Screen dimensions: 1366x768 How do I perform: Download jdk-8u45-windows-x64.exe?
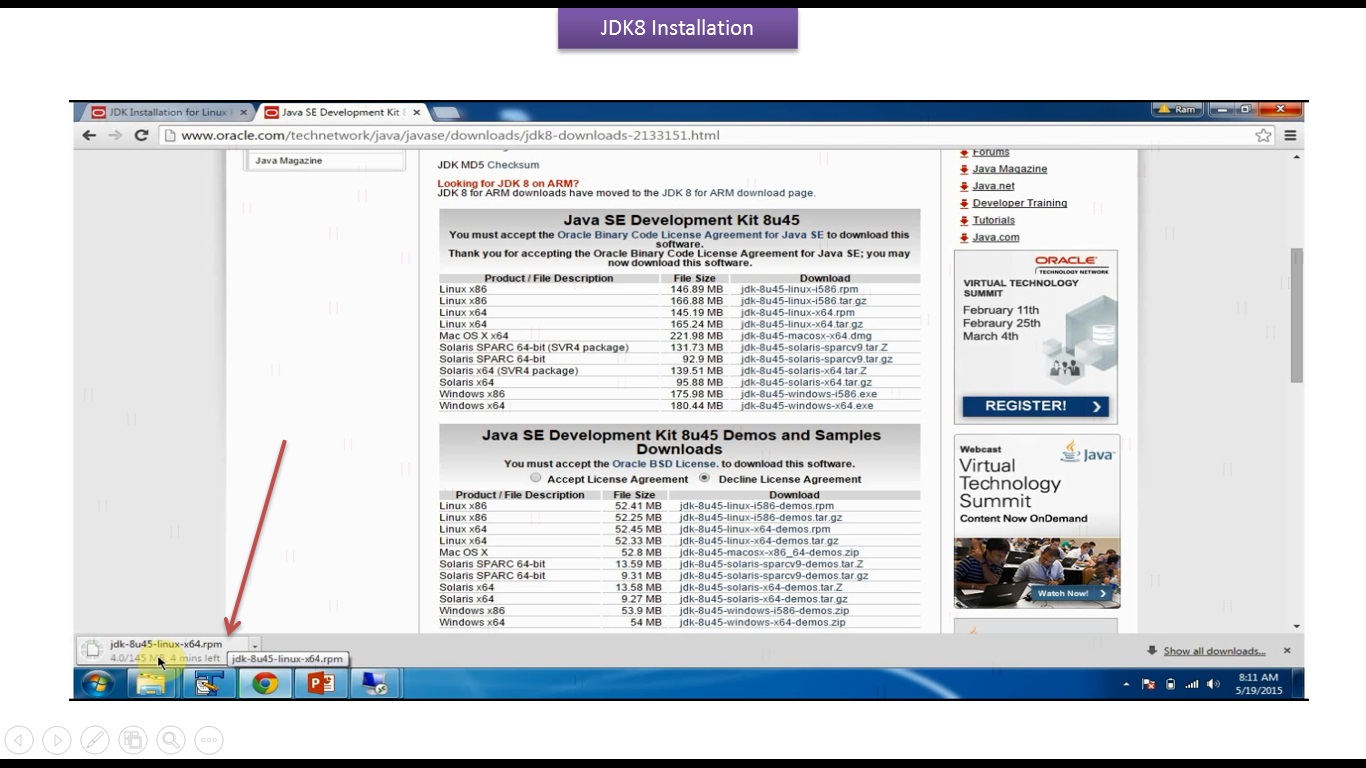coord(807,406)
